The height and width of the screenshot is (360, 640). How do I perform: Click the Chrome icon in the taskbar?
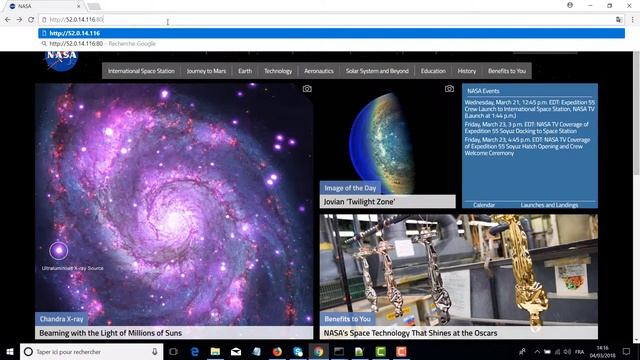pos(318,351)
